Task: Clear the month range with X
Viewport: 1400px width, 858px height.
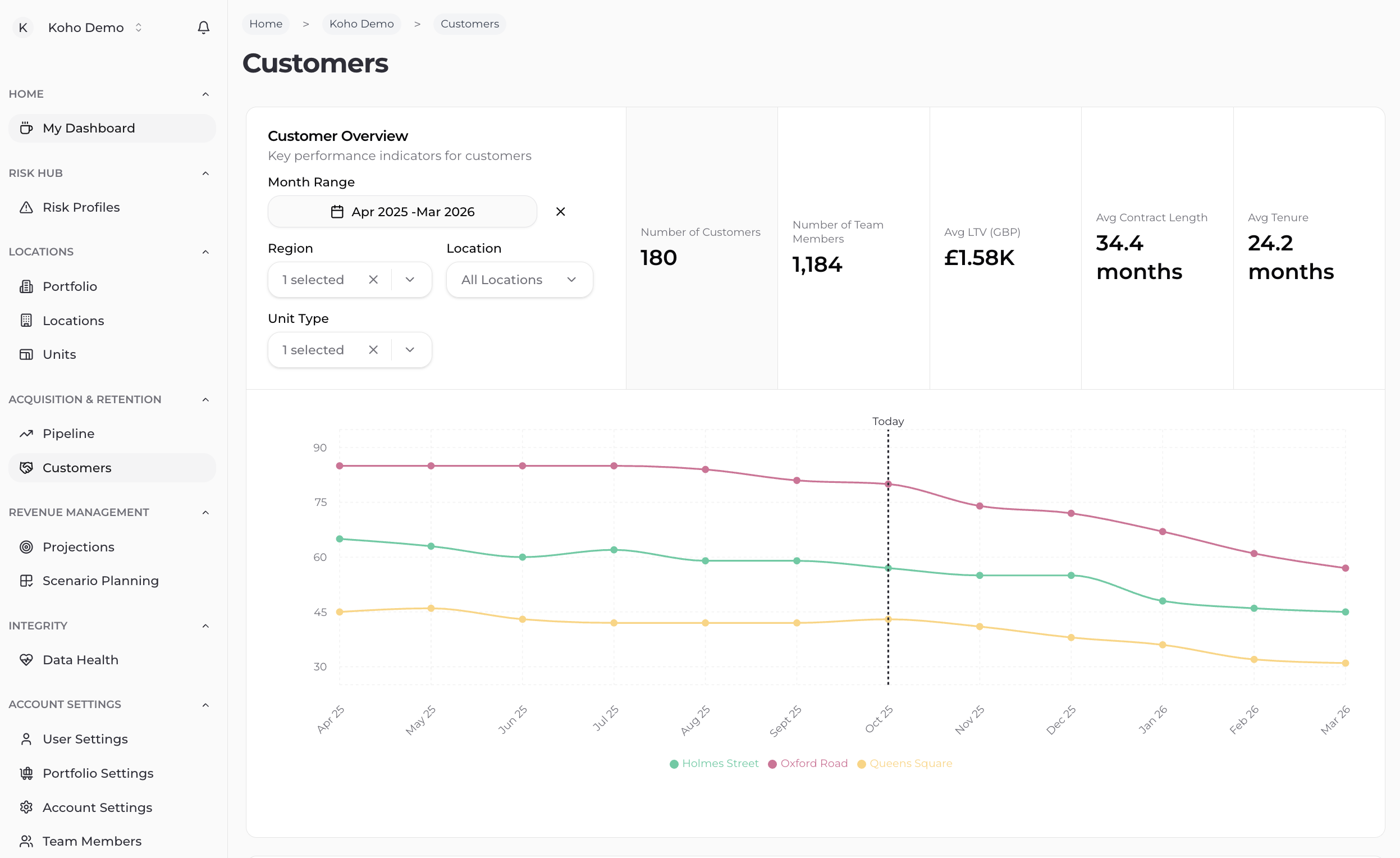Action: click(560, 212)
